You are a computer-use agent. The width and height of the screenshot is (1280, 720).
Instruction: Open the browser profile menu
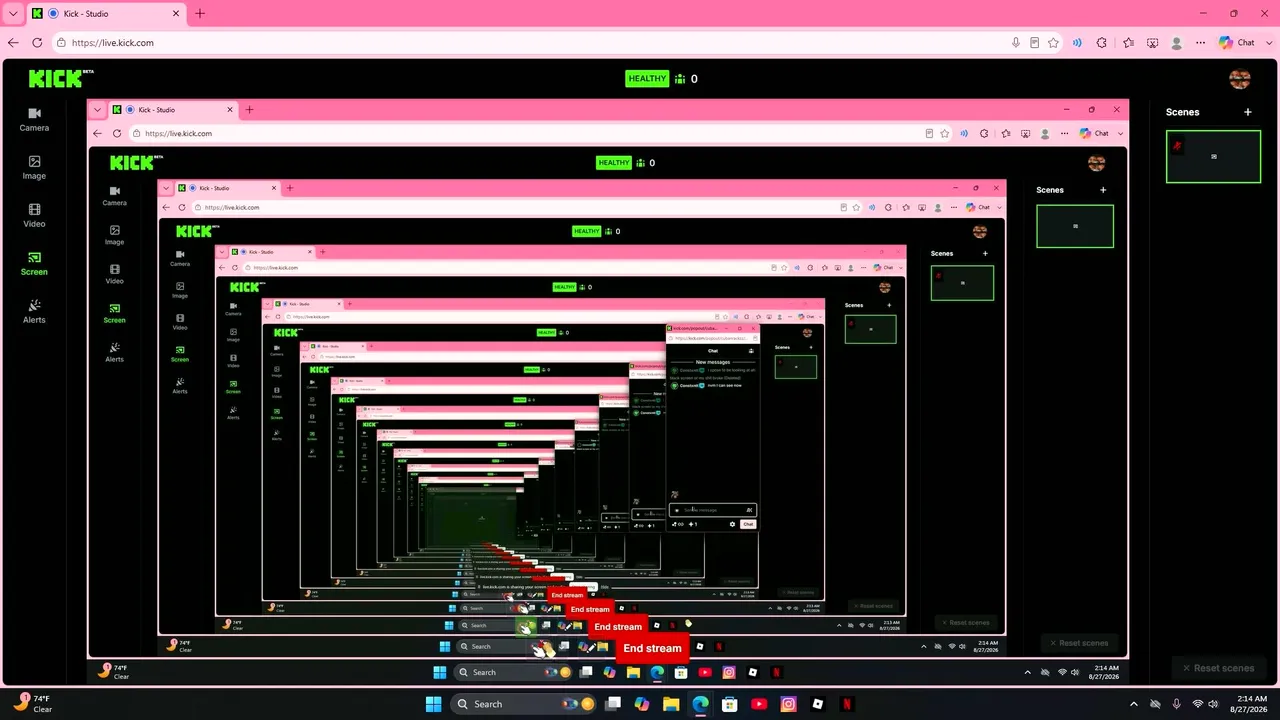pos(1177,43)
